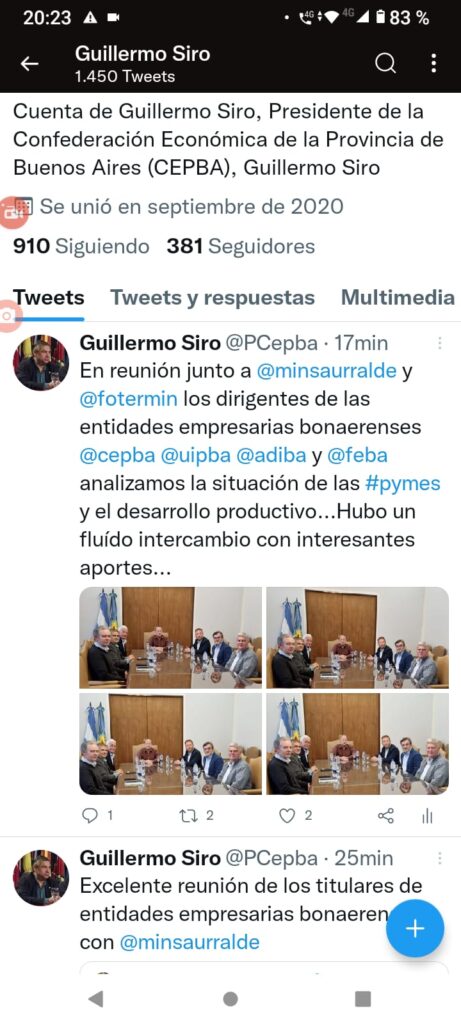
Task: Open 910 Siguiendo list
Action: click(81, 247)
